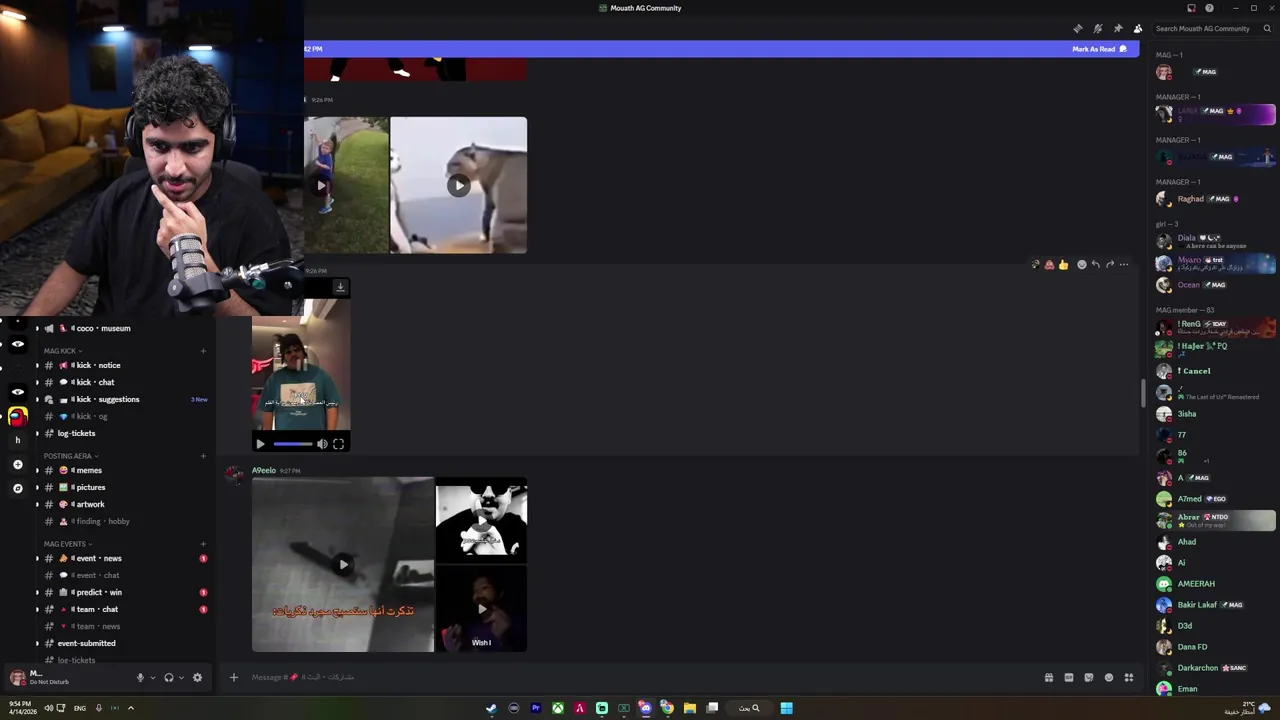Click Add a Server plus icon
This screenshot has height=720, width=1280.
[17, 464]
